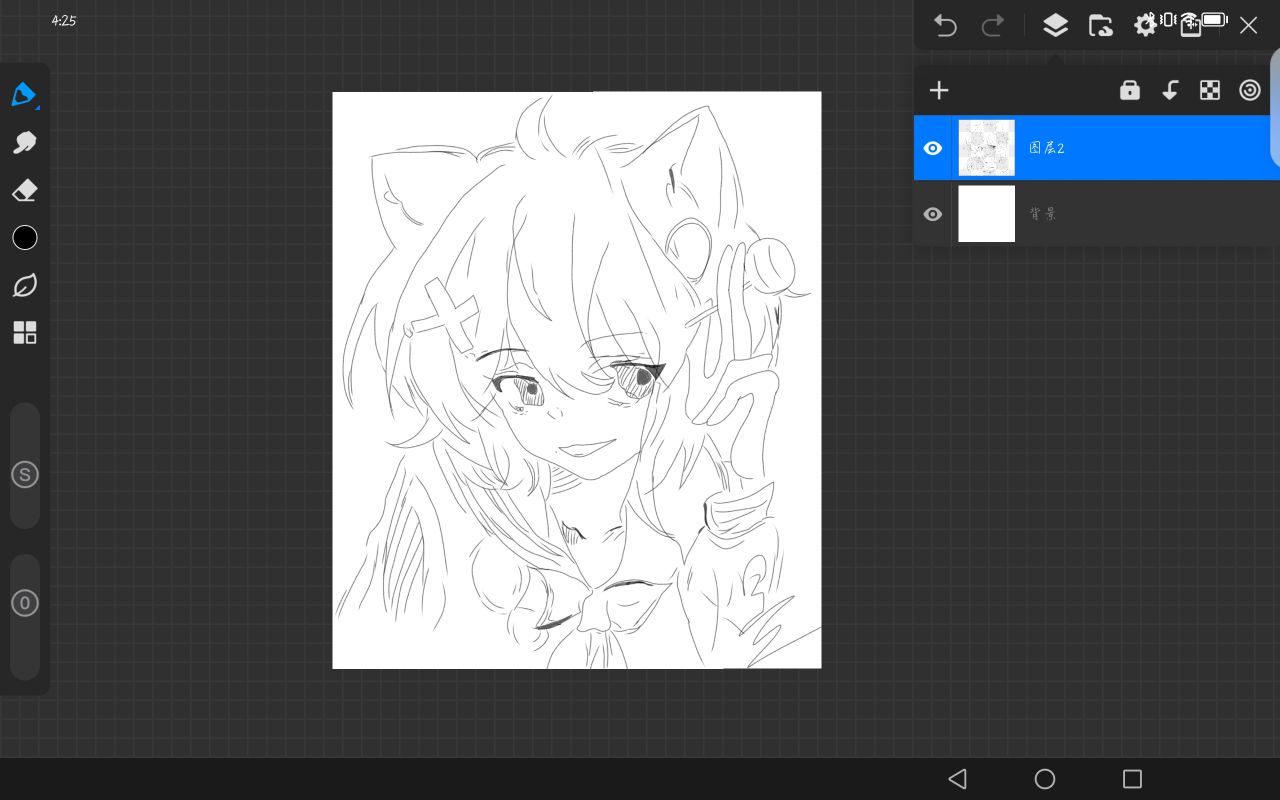The height and width of the screenshot is (800, 1280).
Task: Click the redo arrow
Action: (993, 26)
